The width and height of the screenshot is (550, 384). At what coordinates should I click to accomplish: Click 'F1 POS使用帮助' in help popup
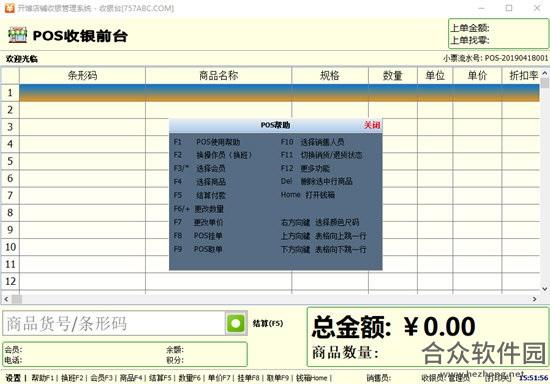point(207,142)
